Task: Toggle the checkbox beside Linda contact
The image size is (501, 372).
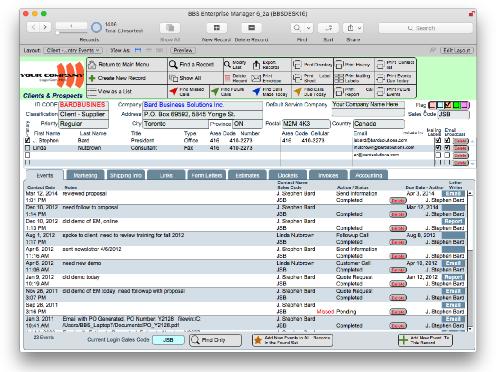Action: [x=28, y=148]
